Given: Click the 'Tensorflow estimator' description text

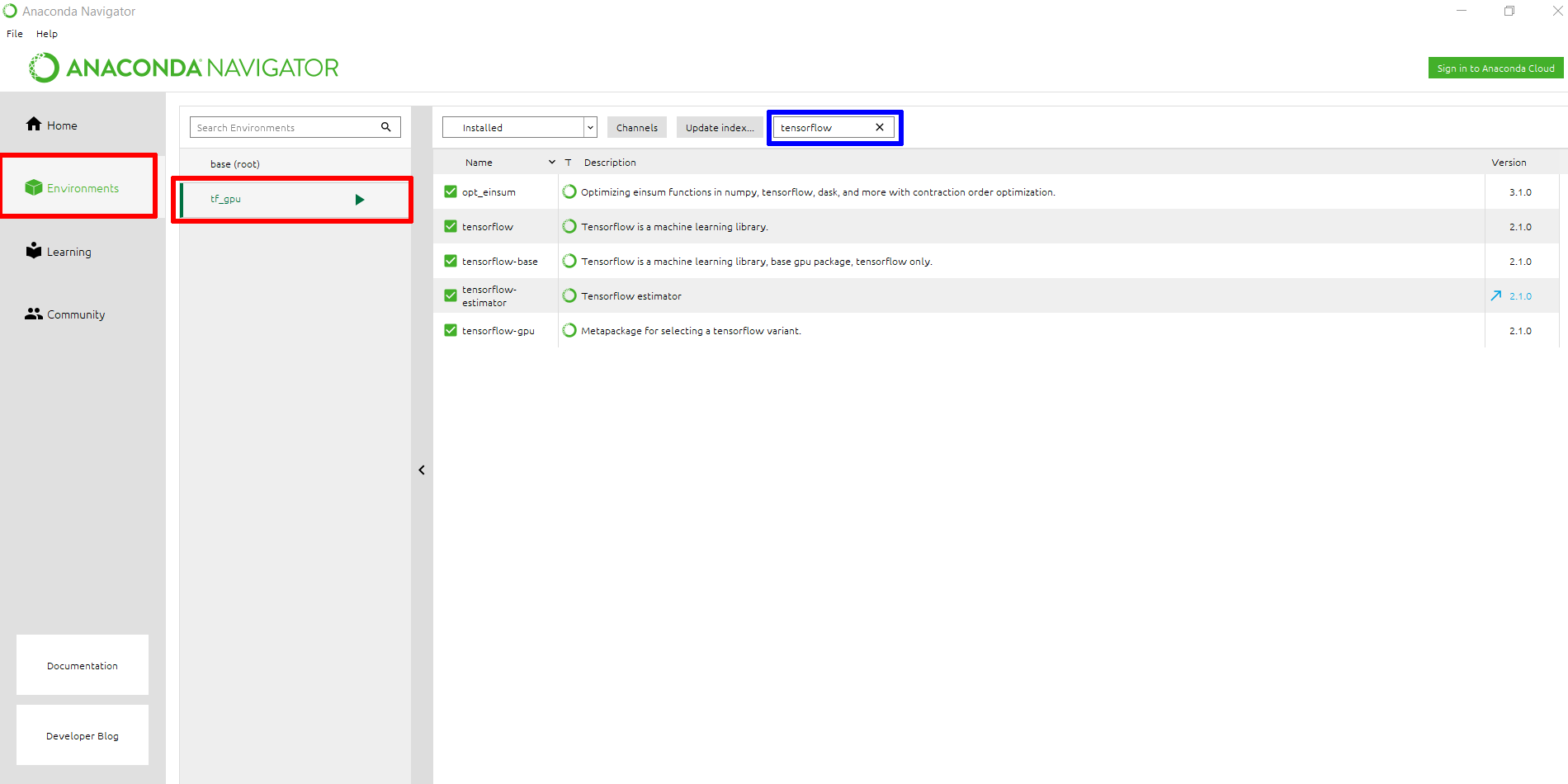Looking at the screenshot, I should (x=631, y=296).
